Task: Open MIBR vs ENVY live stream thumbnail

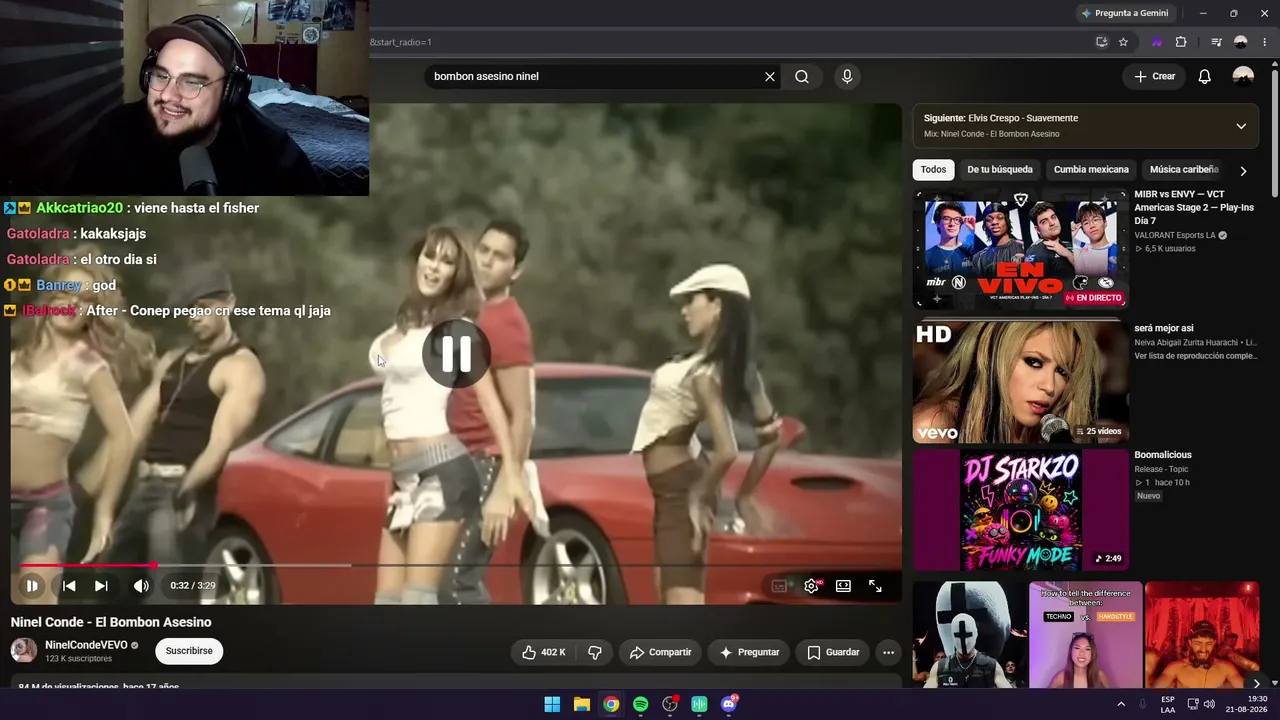Action: coord(1021,249)
